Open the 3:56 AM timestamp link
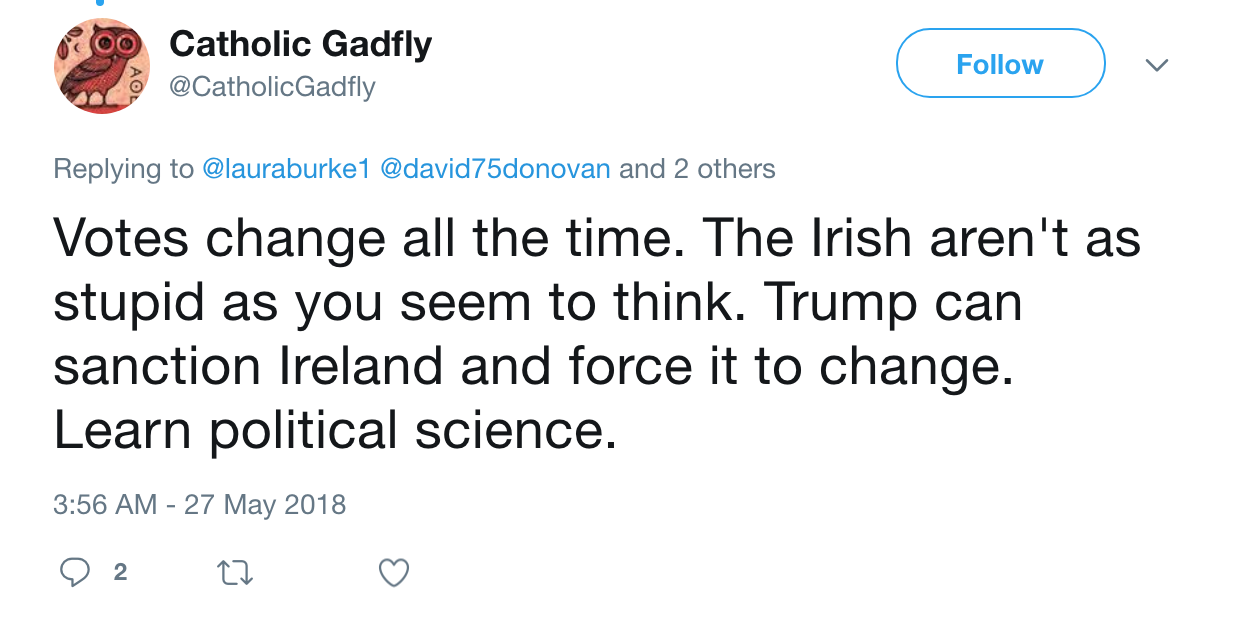Viewport: 1242px width, 628px height. click(104, 504)
